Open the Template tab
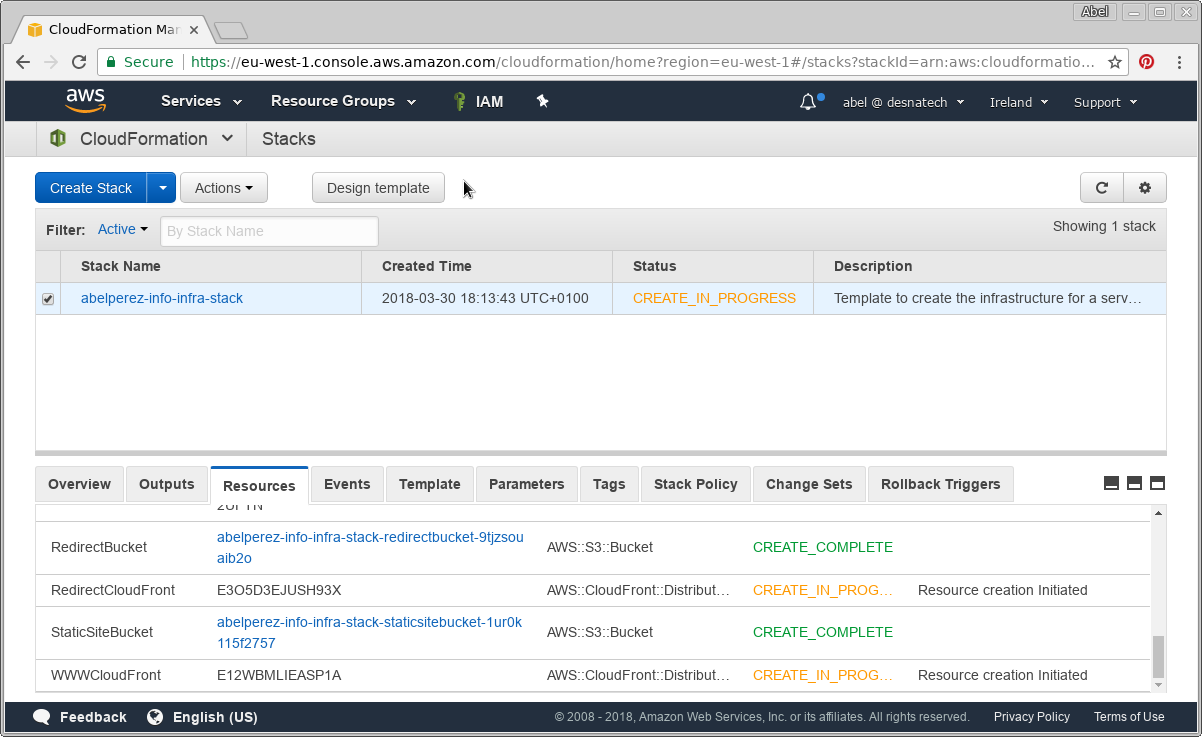This screenshot has height=737, width=1202. pos(430,484)
